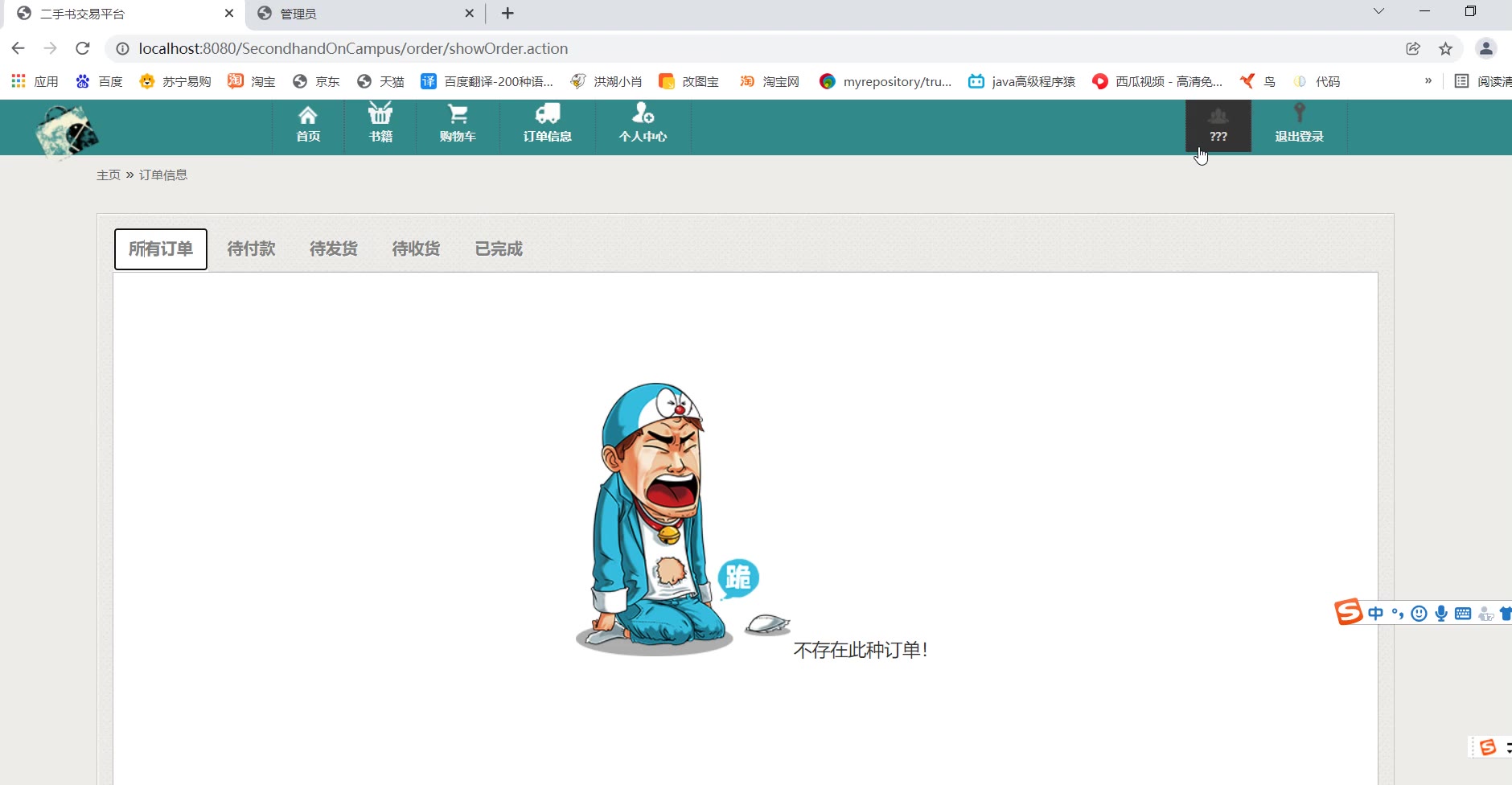Select the 待收货 tab

coord(416,249)
